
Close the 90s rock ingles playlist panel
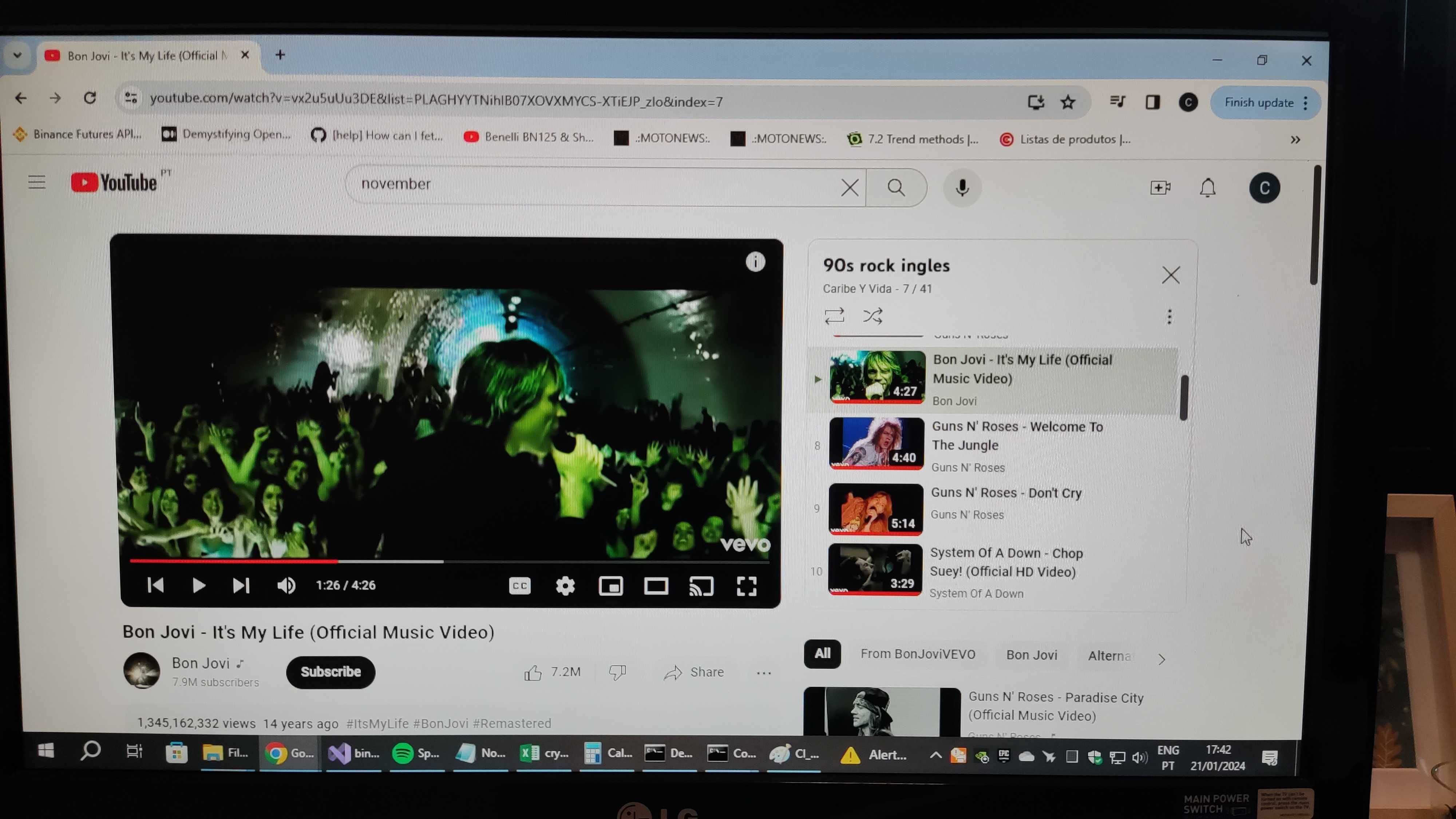pyautogui.click(x=1171, y=275)
